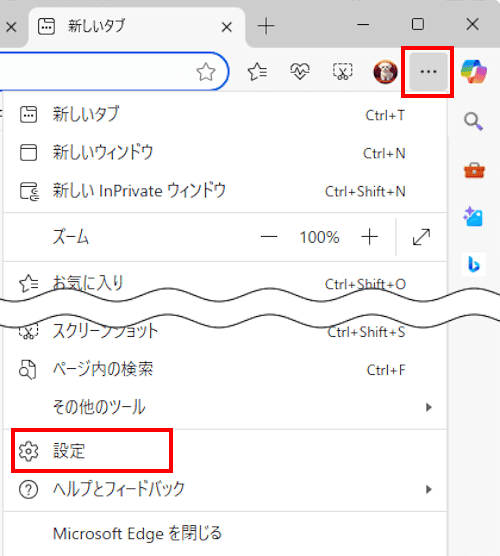The height and width of the screenshot is (556, 500).
Task: Open the sidebar Search magnifier icon
Action: (x=474, y=122)
